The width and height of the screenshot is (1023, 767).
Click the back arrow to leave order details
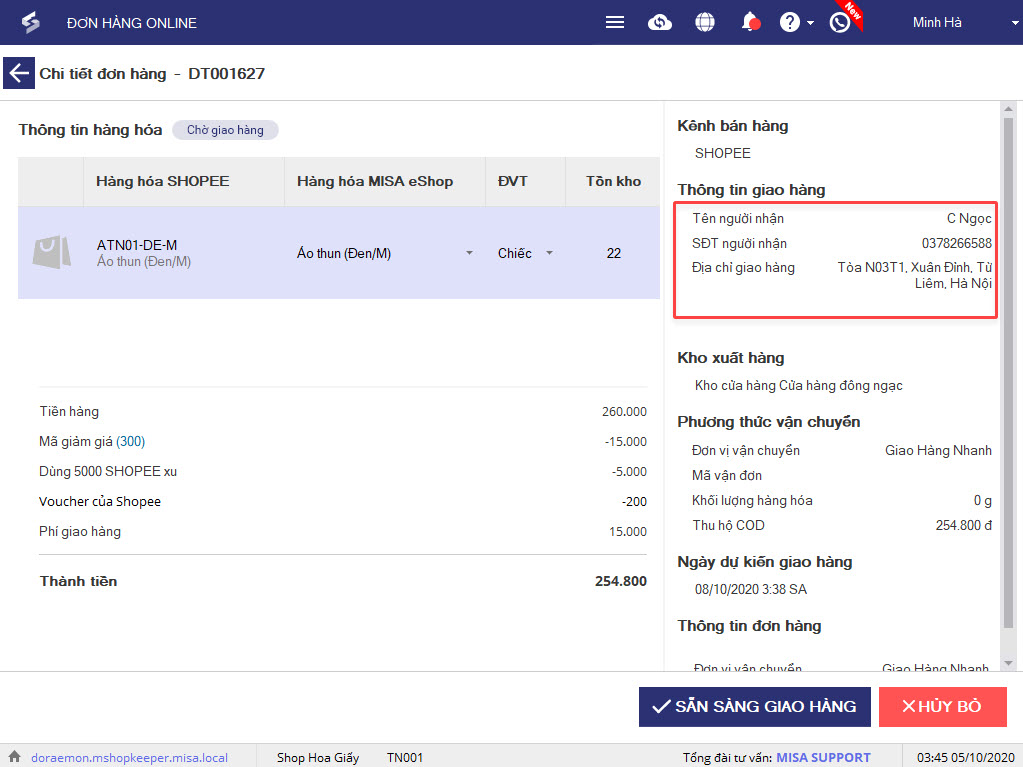click(18, 73)
